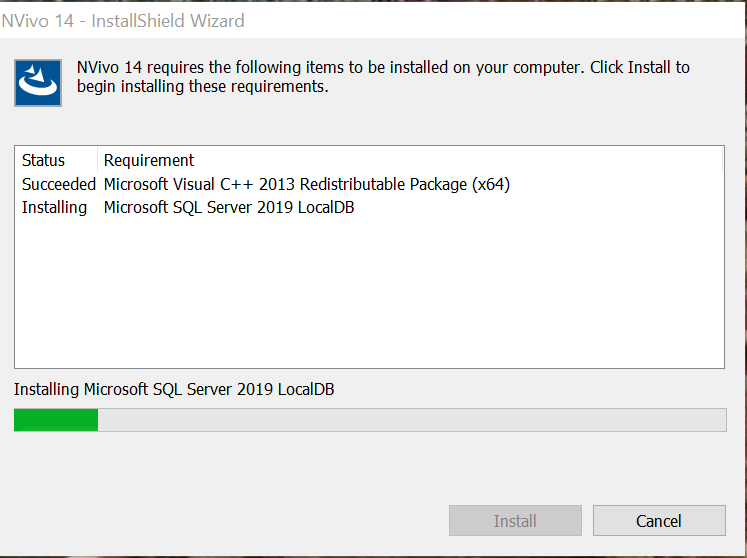Click "(x64)" in the Visual C++ row
The image size is (747, 558).
click(x=490, y=184)
